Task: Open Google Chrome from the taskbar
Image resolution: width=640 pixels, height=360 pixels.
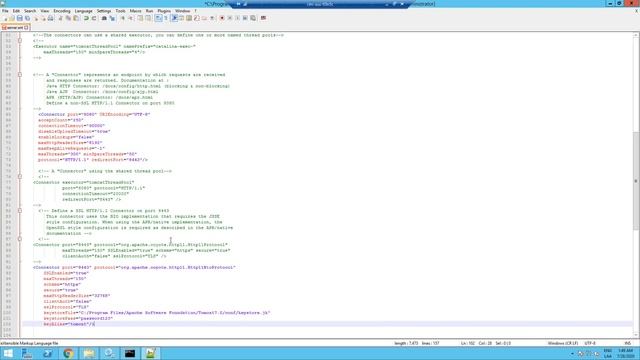Action: point(68,353)
